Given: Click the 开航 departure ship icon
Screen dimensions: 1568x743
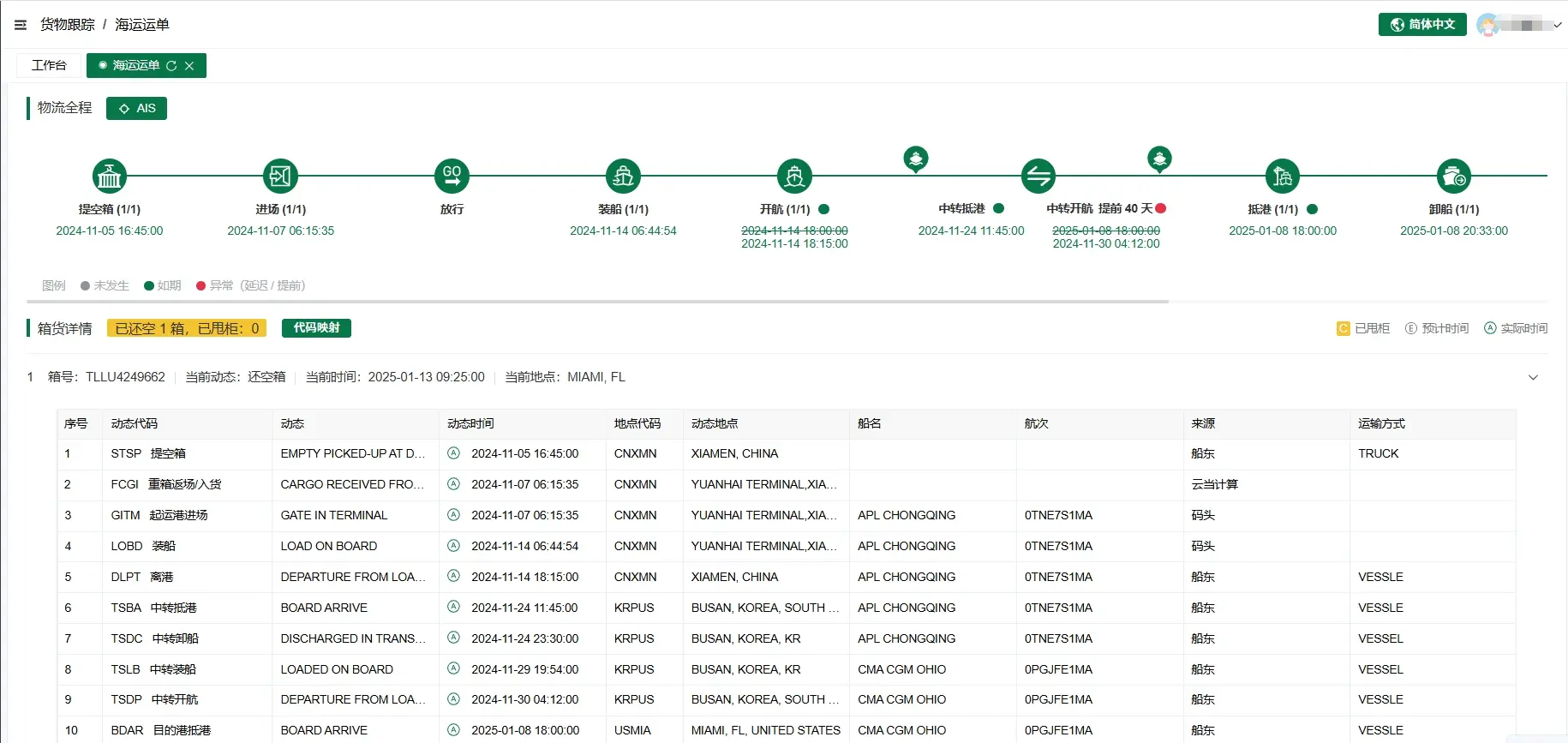Looking at the screenshot, I should pos(794,177).
